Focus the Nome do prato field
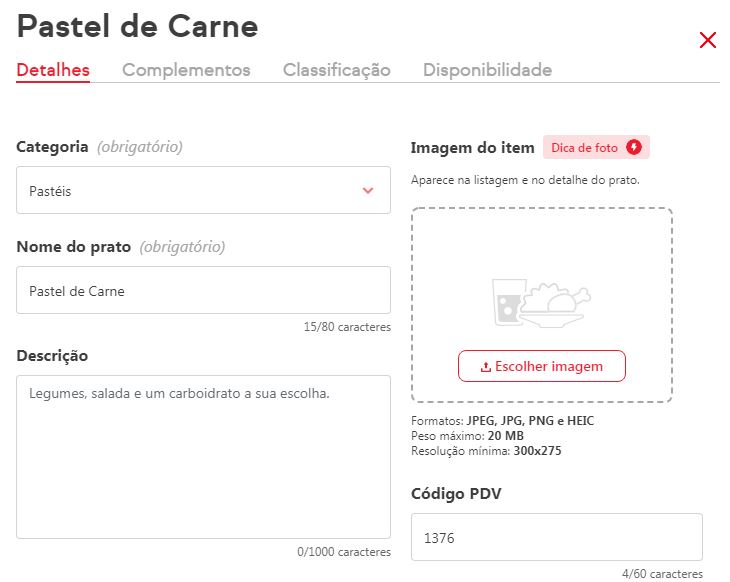The height and width of the screenshot is (582, 730). pyautogui.click(x=203, y=291)
